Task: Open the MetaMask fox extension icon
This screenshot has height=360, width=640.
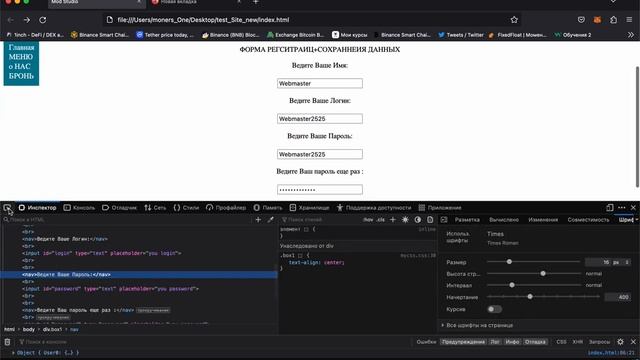Action: pyautogui.click(x=597, y=20)
